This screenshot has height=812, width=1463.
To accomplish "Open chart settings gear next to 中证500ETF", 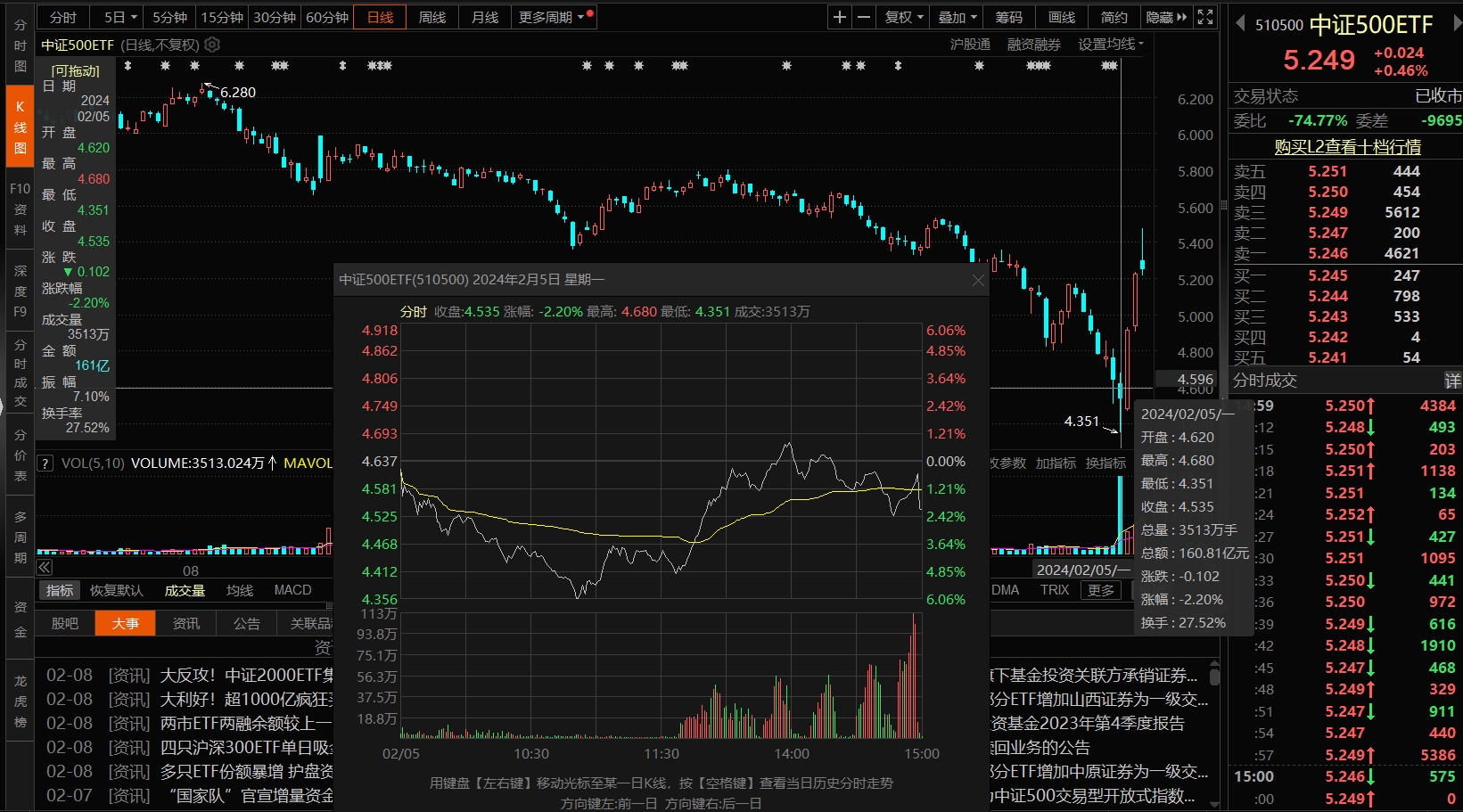I will (212, 45).
